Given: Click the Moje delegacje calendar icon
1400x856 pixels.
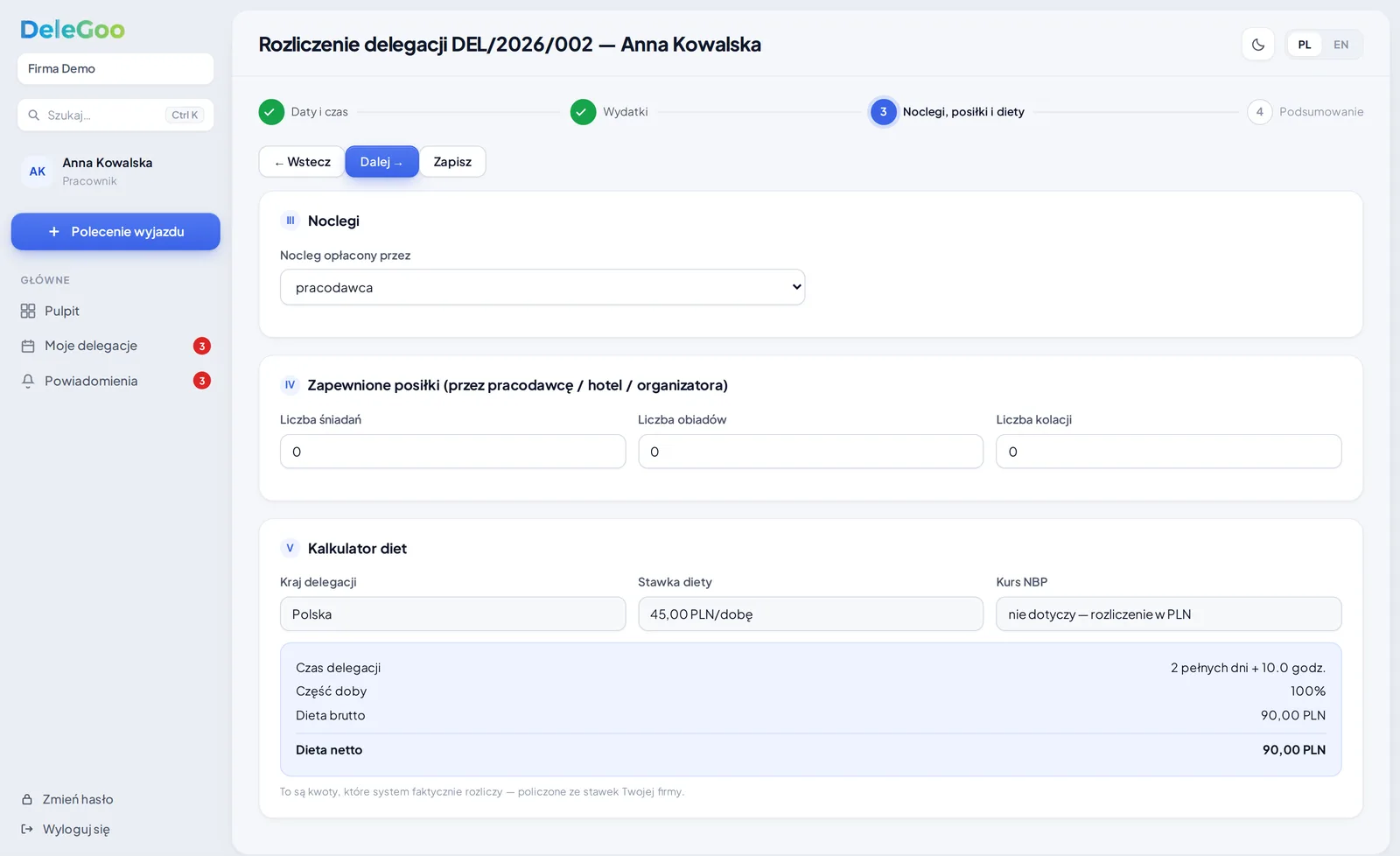Looking at the screenshot, I should pos(28,346).
